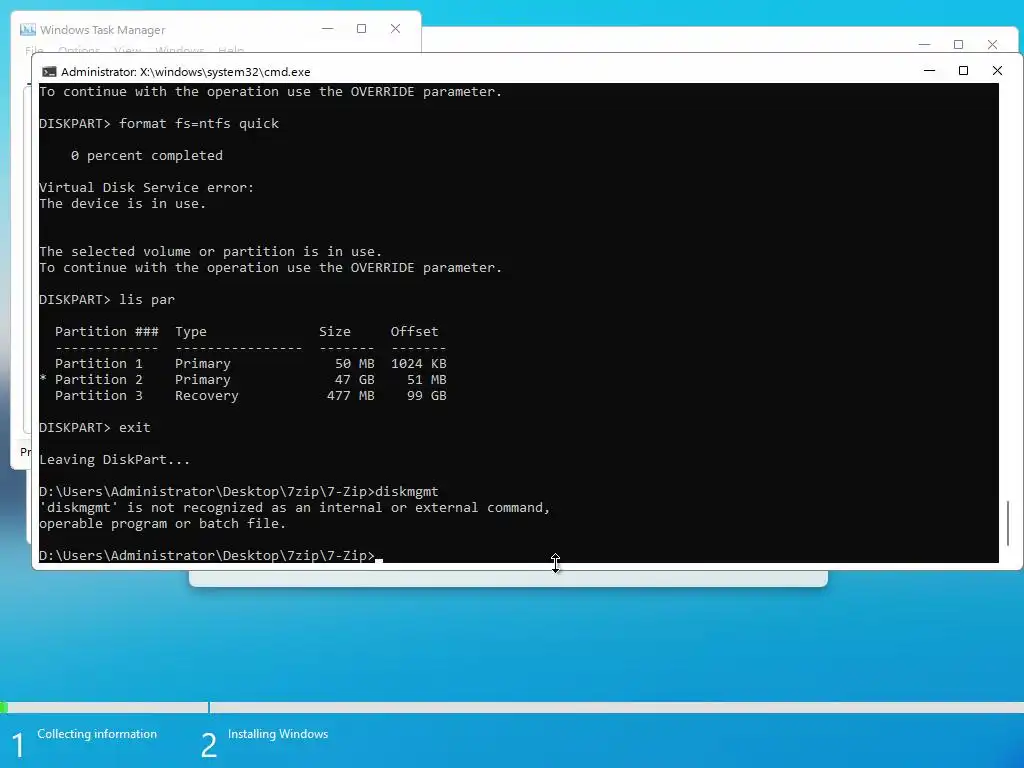
Task: Click the cmd.exe icon in the title bar
Action: [x=49, y=72]
